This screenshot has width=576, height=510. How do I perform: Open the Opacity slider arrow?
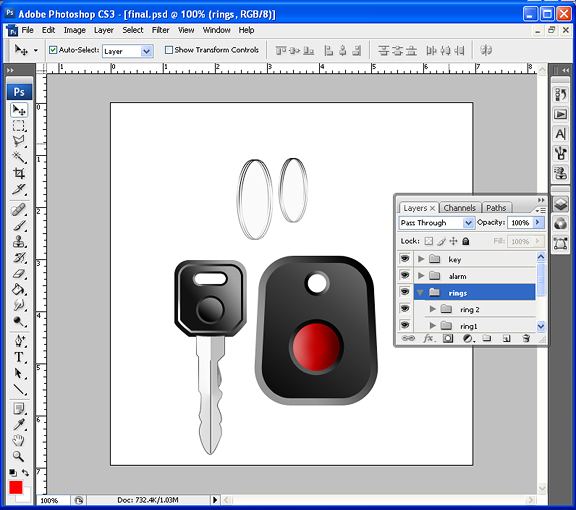pyautogui.click(x=538, y=222)
